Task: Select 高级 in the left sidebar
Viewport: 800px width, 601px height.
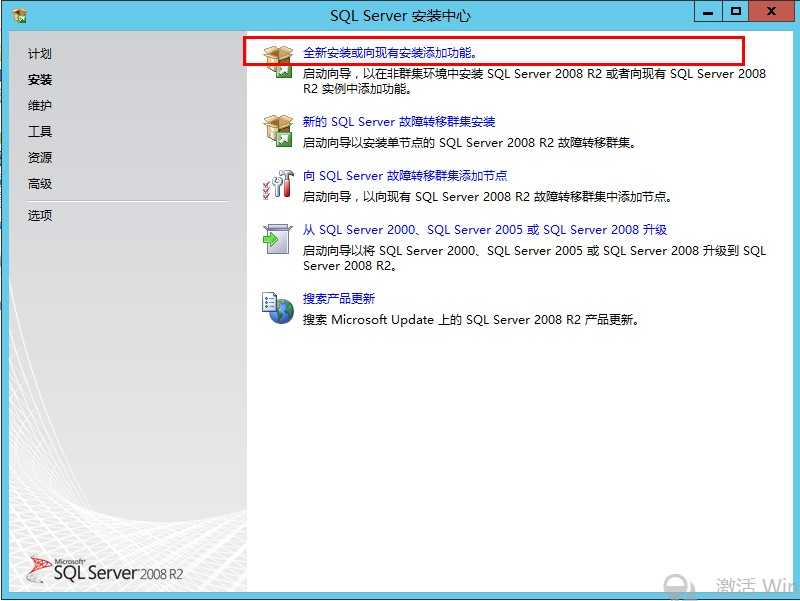Action: [40, 184]
